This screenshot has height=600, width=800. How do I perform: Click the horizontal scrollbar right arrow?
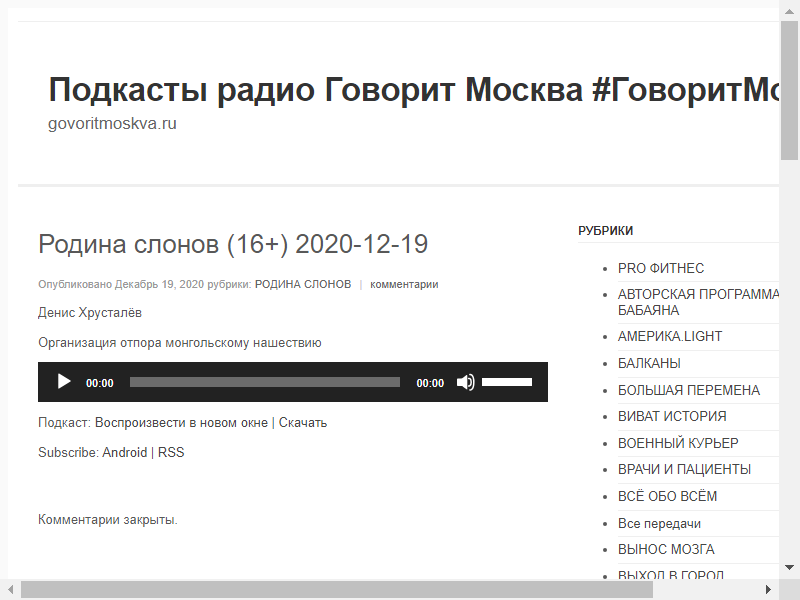tap(768, 590)
